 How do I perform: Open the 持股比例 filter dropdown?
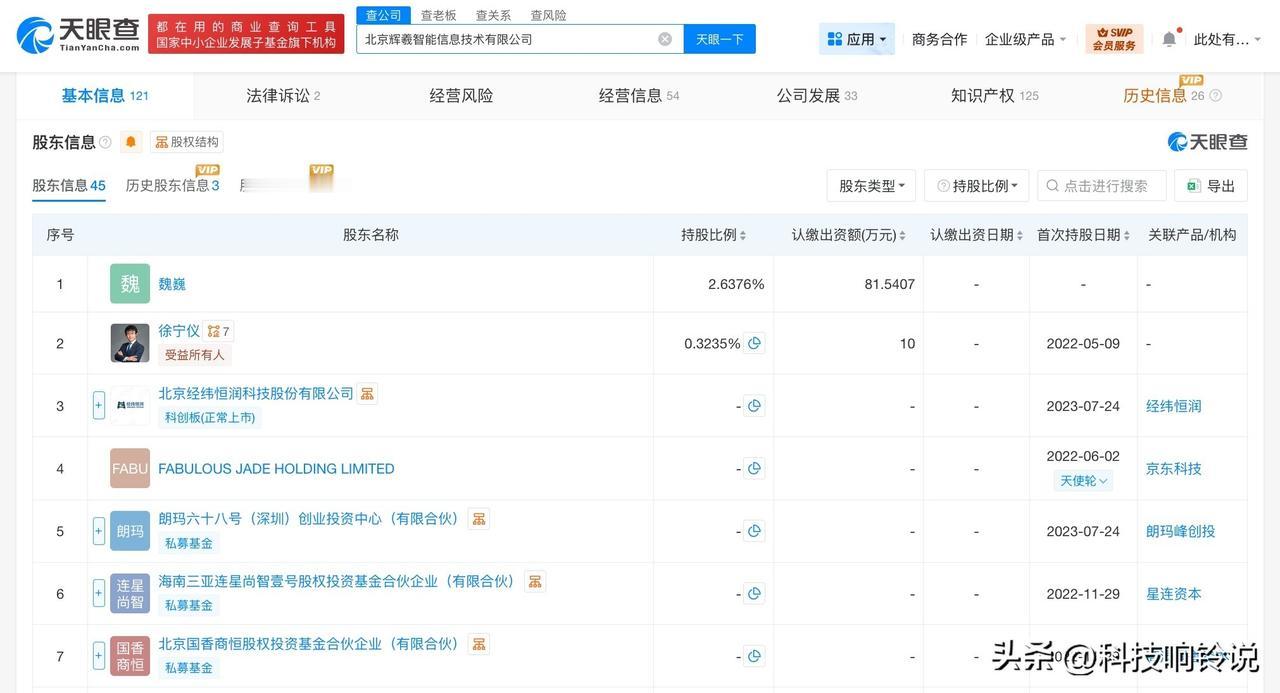click(977, 186)
